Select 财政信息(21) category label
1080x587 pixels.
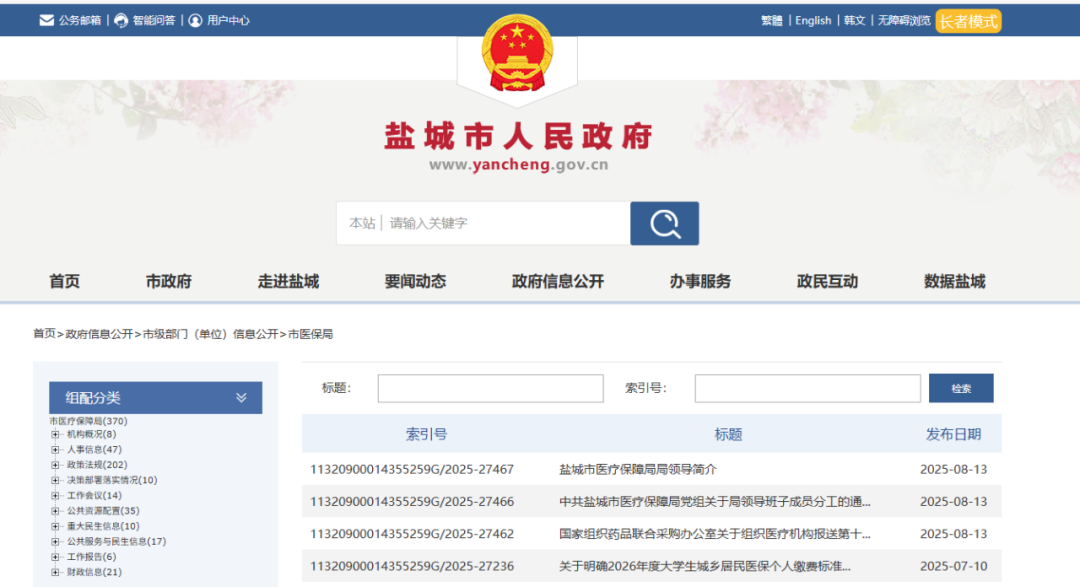[94, 572]
